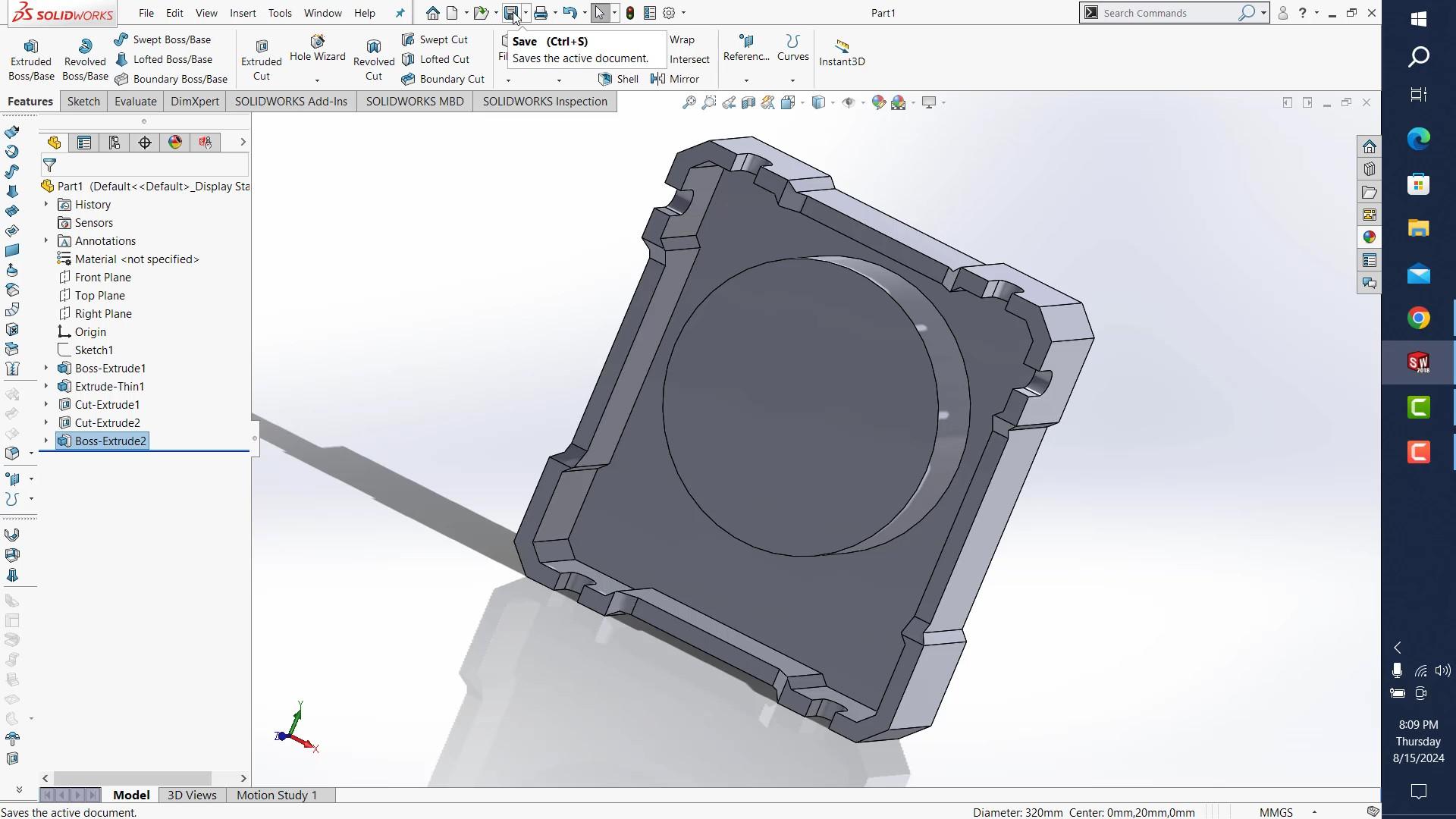Screen dimensions: 1456x819
Task: Expand the Annotations folder in tree
Action: [45, 241]
